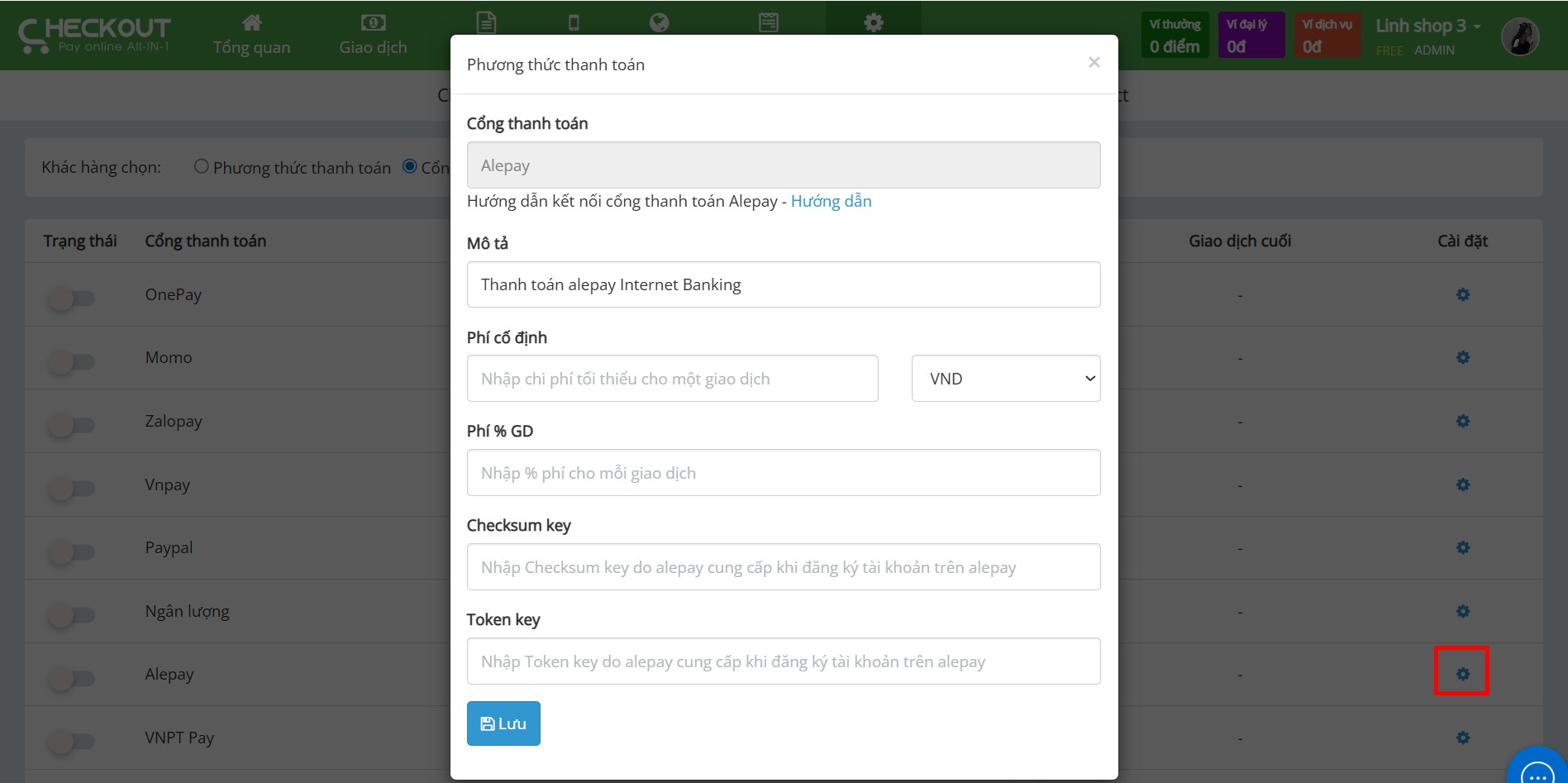Select Phương thức thanh toán radio option

click(x=201, y=166)
